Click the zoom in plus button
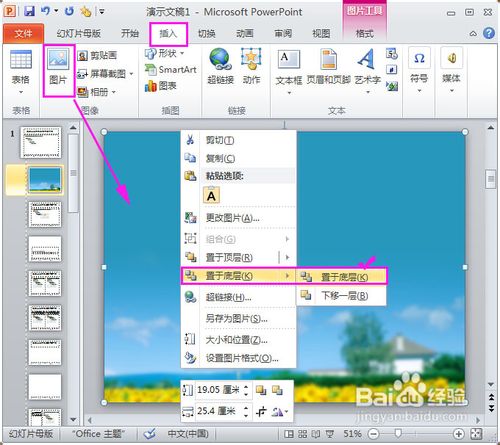The height and width of the screenshot is (445, 500). (x=459, y=434)
